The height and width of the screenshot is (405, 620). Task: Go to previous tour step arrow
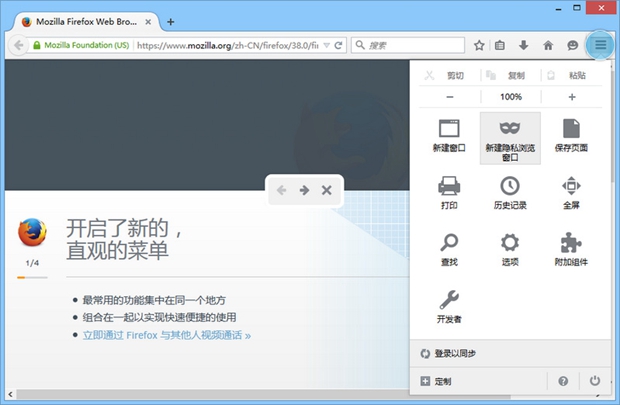[282, 190]
